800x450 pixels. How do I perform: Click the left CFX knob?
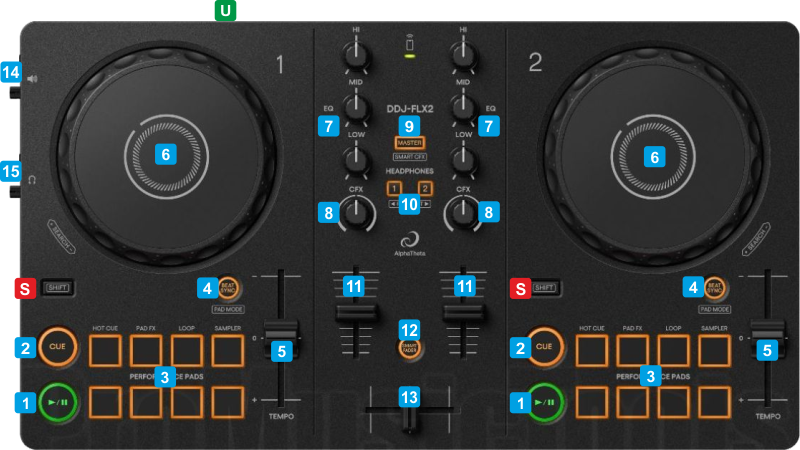coord(354,211)
